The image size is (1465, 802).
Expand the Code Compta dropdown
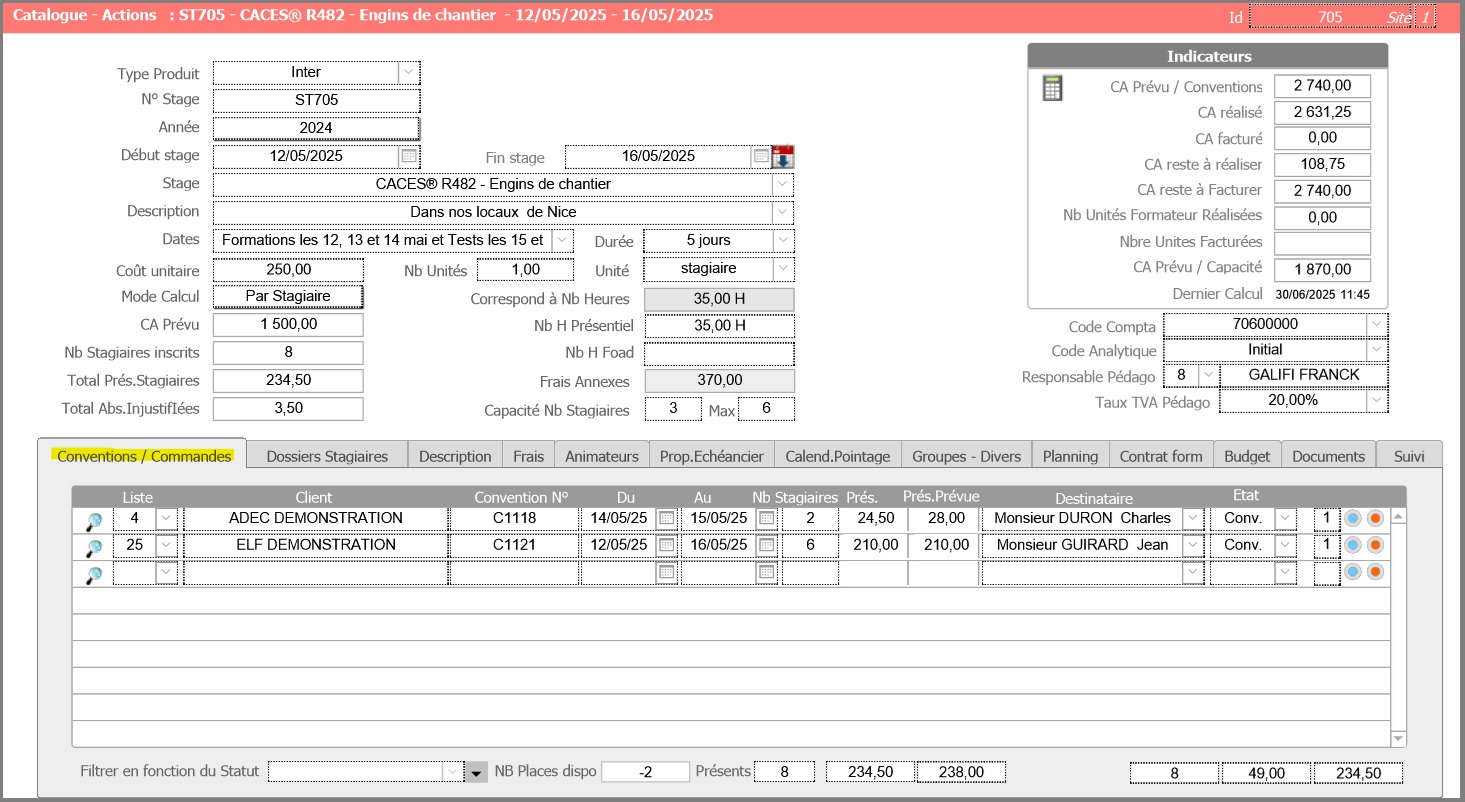[x=1376, y=325]
